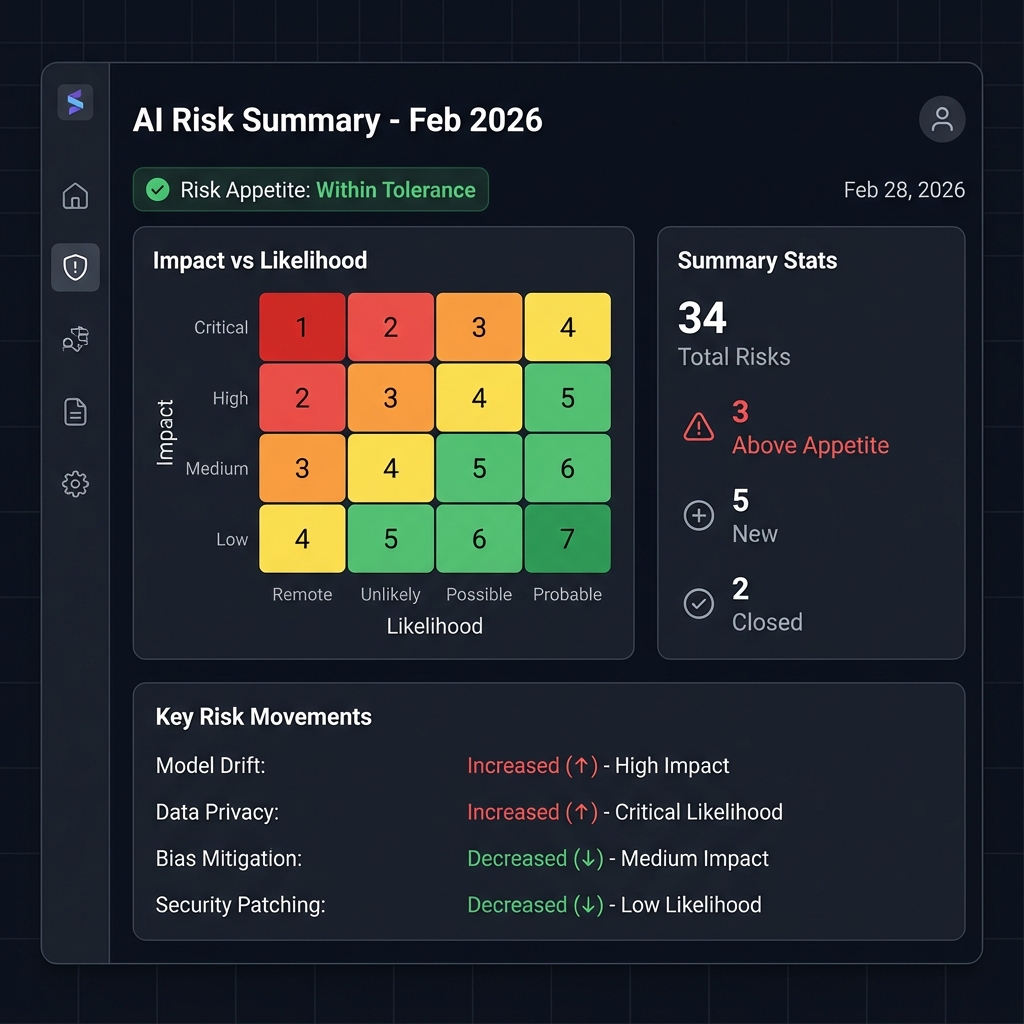Click the warning triangle beside Above Appetite
The height and width of the screenshot is (1024, 1024).
[698, 427]
